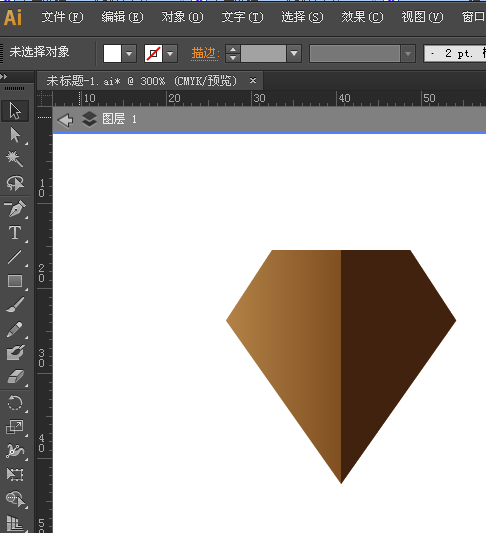This screenshot has width=486, height=533.
Task: Click the stroke weight input field
Action: click(x=263, y=53)
